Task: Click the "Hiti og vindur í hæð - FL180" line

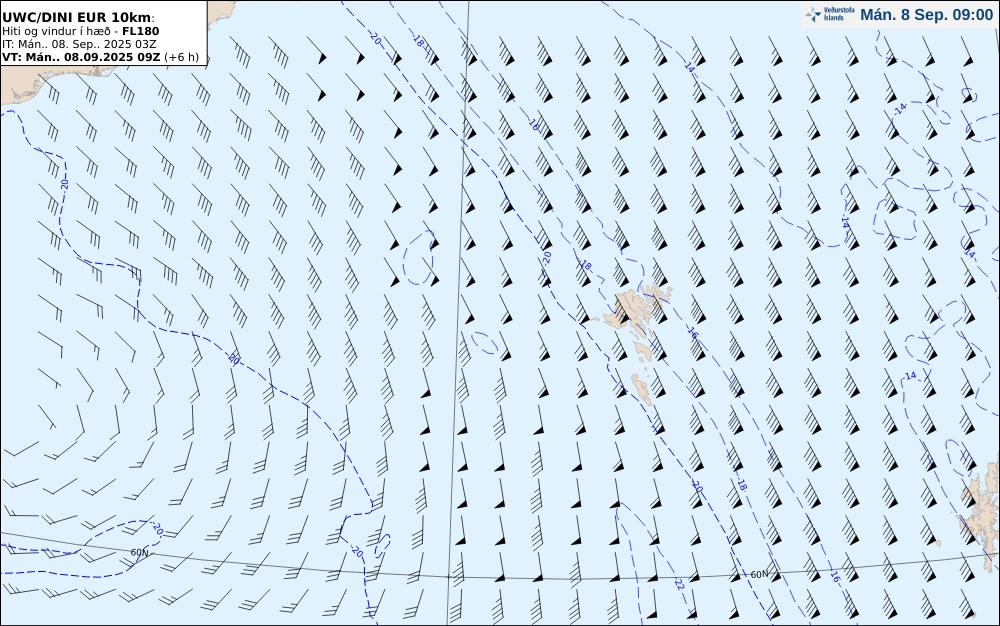Action: pyautogui.click(x=80, y=31)
